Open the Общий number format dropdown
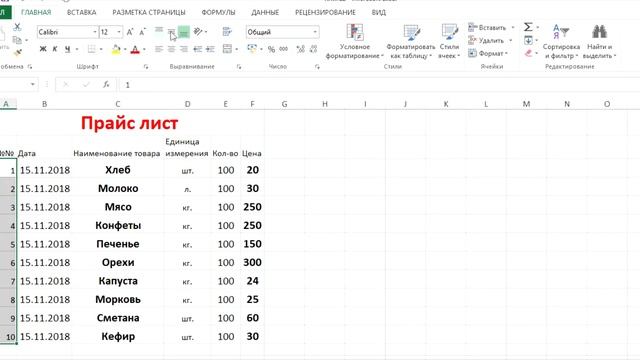This screenshot has height=360, width=640. pyautogui.click(x=315, y=32)
